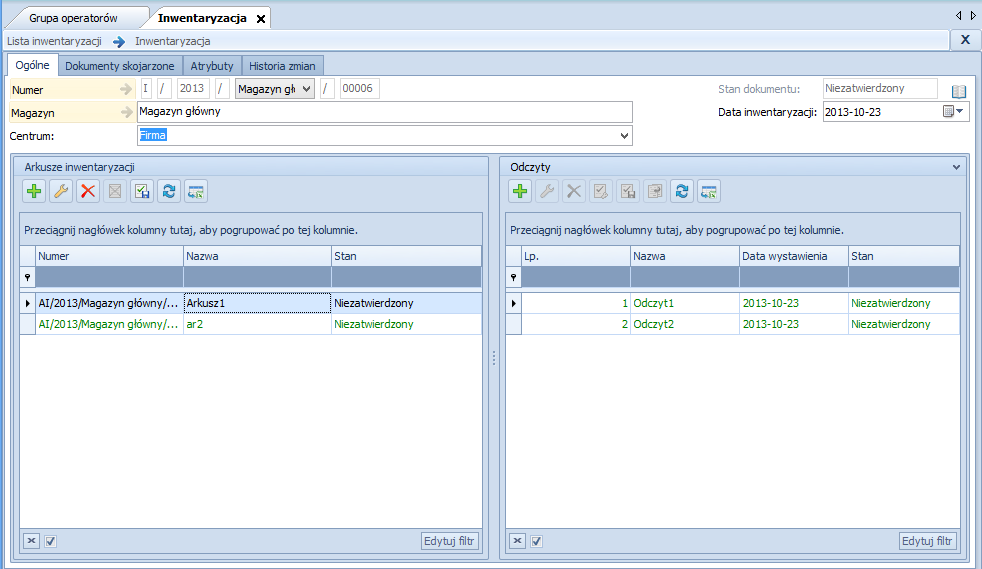Open the Dokumenty skojarzone tab

point(120,66)
